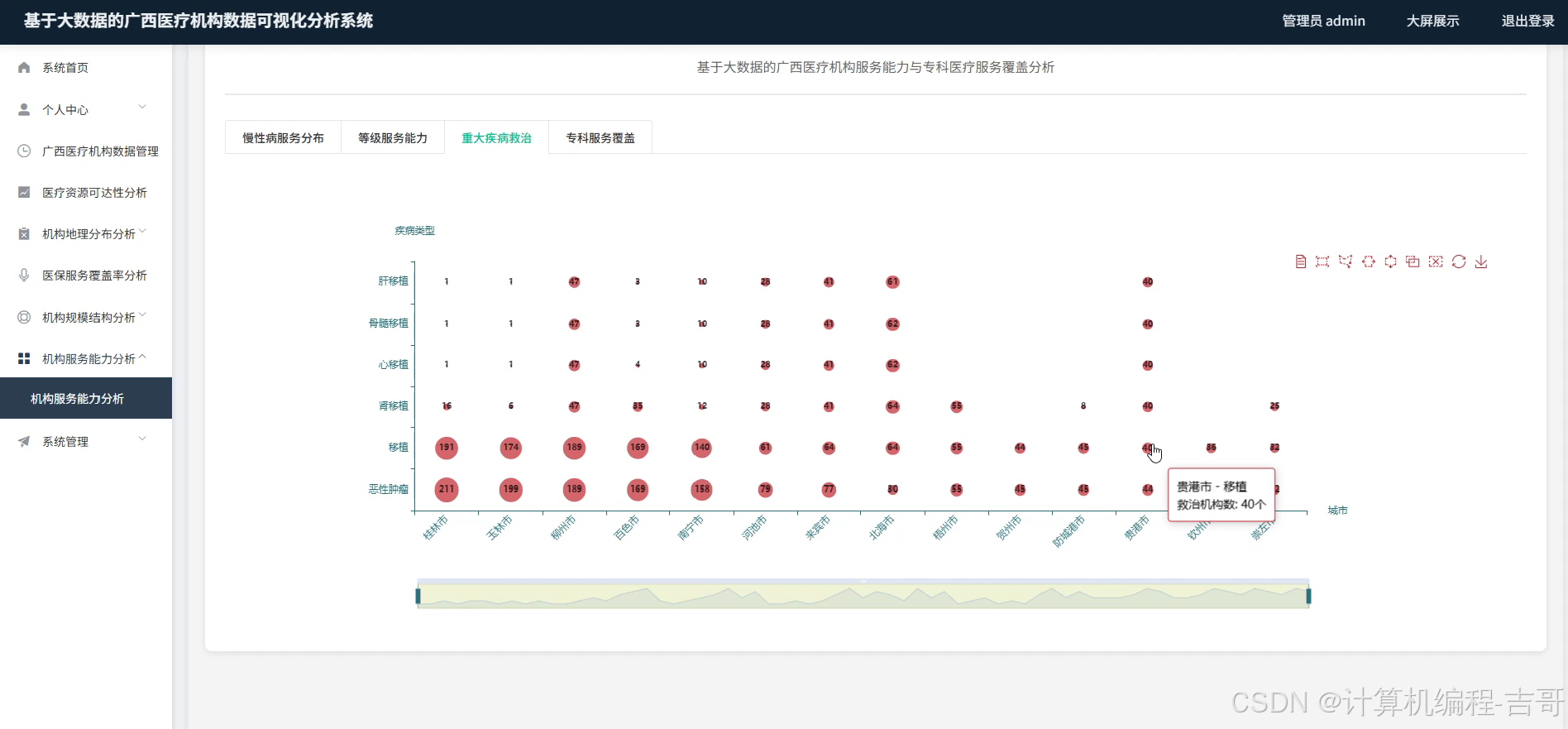The width and height of the screenshot is (1568, 729).
Task: Activate the horizontal brush selection tool
Action: pyautogui.click(x=1369, y=261)
